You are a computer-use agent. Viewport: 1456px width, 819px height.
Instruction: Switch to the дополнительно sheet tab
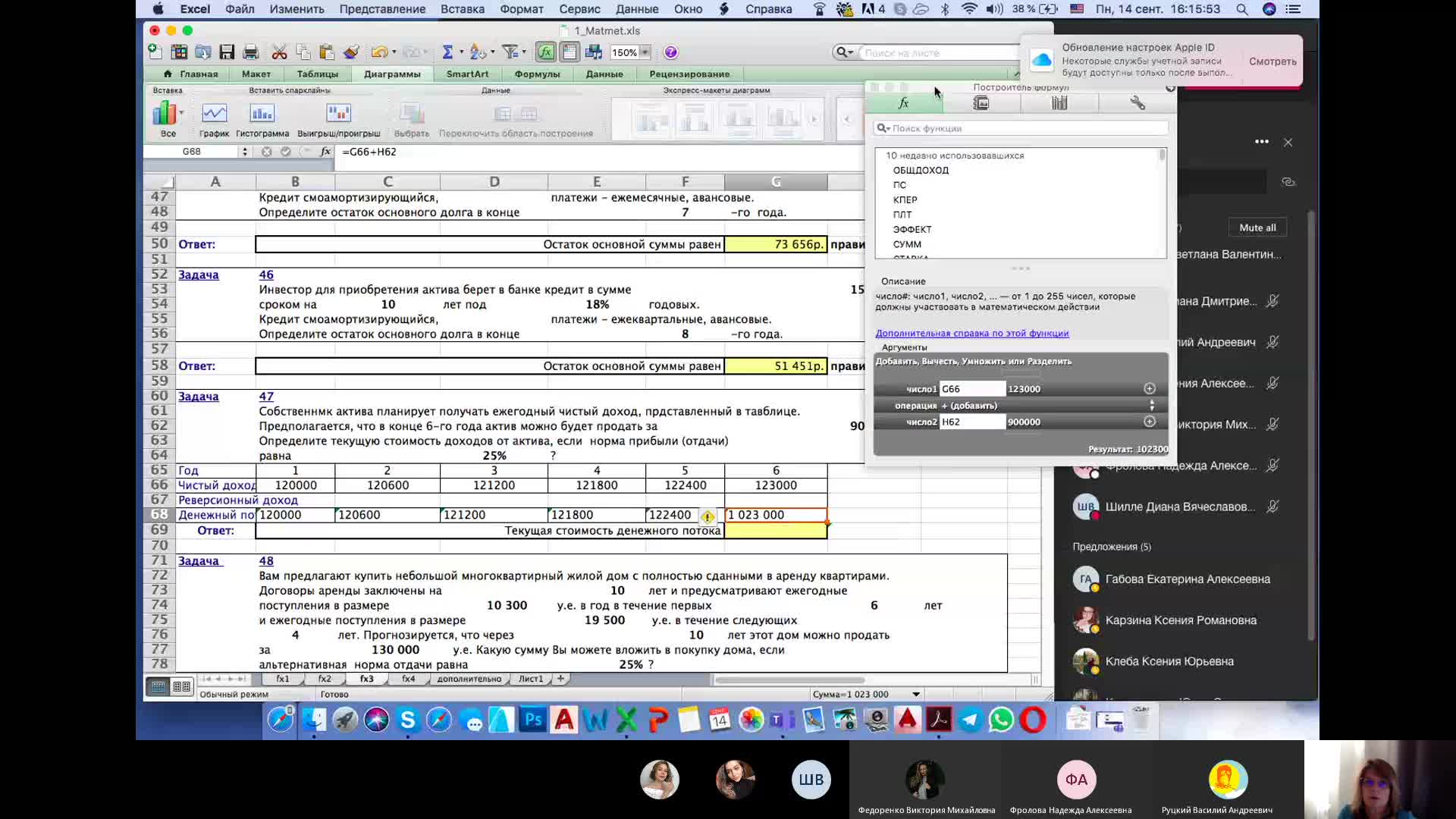click(x=469, y=679)
